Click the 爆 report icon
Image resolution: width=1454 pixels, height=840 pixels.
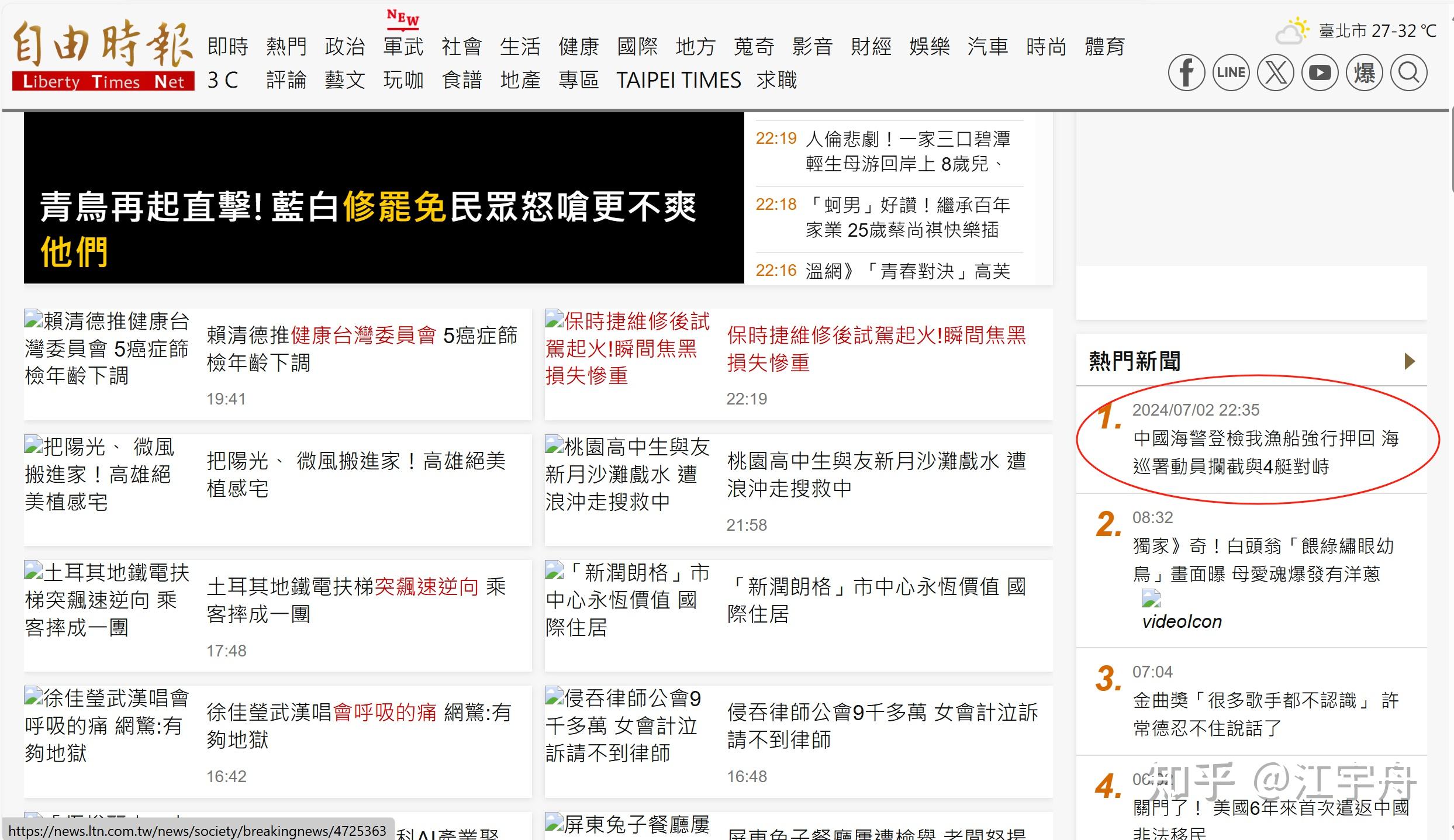pyautogui.click(x=1364, y=72)
